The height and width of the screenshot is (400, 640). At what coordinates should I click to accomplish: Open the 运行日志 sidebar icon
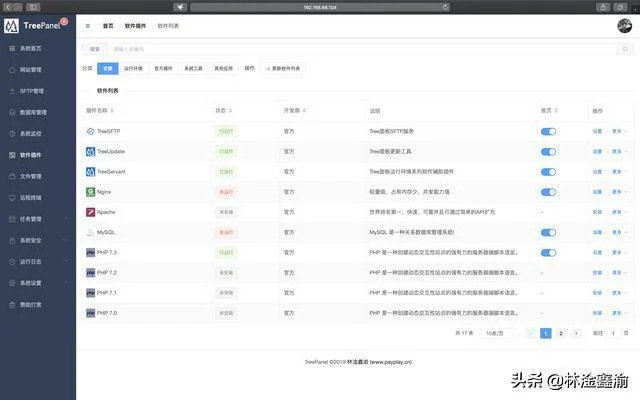pyautogui.click(x=12, y=262)
